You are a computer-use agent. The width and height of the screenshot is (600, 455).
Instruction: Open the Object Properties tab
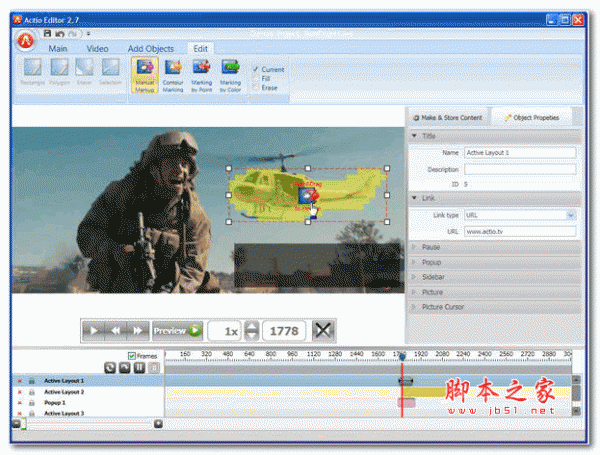click(x=532, y=117)
